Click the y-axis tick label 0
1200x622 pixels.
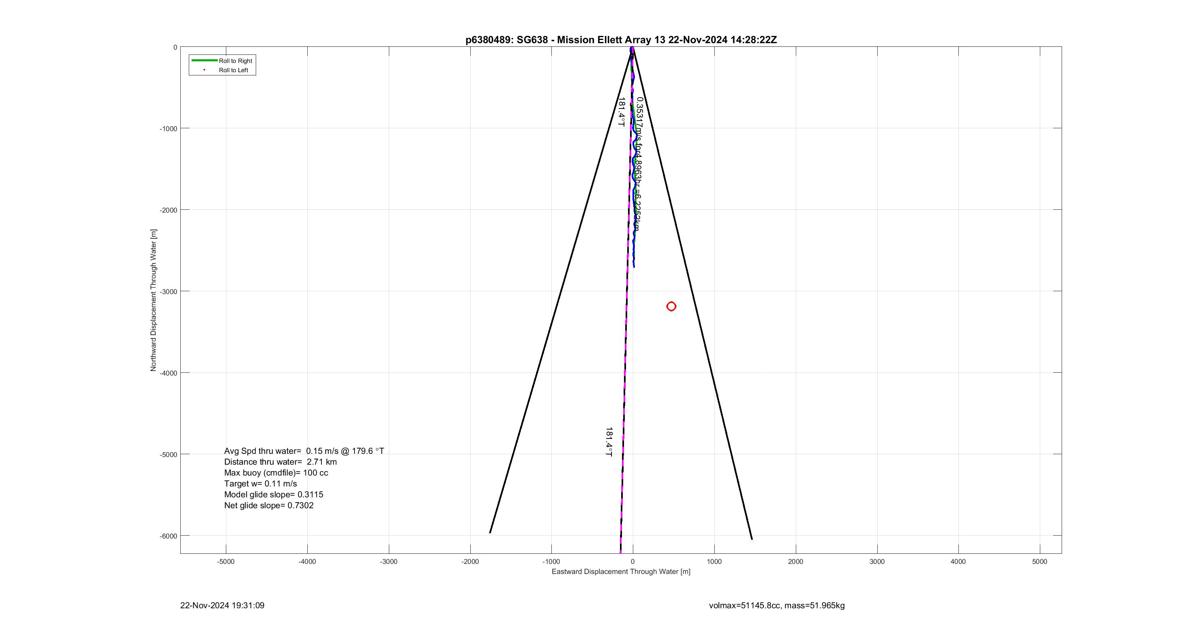(175, 47)
